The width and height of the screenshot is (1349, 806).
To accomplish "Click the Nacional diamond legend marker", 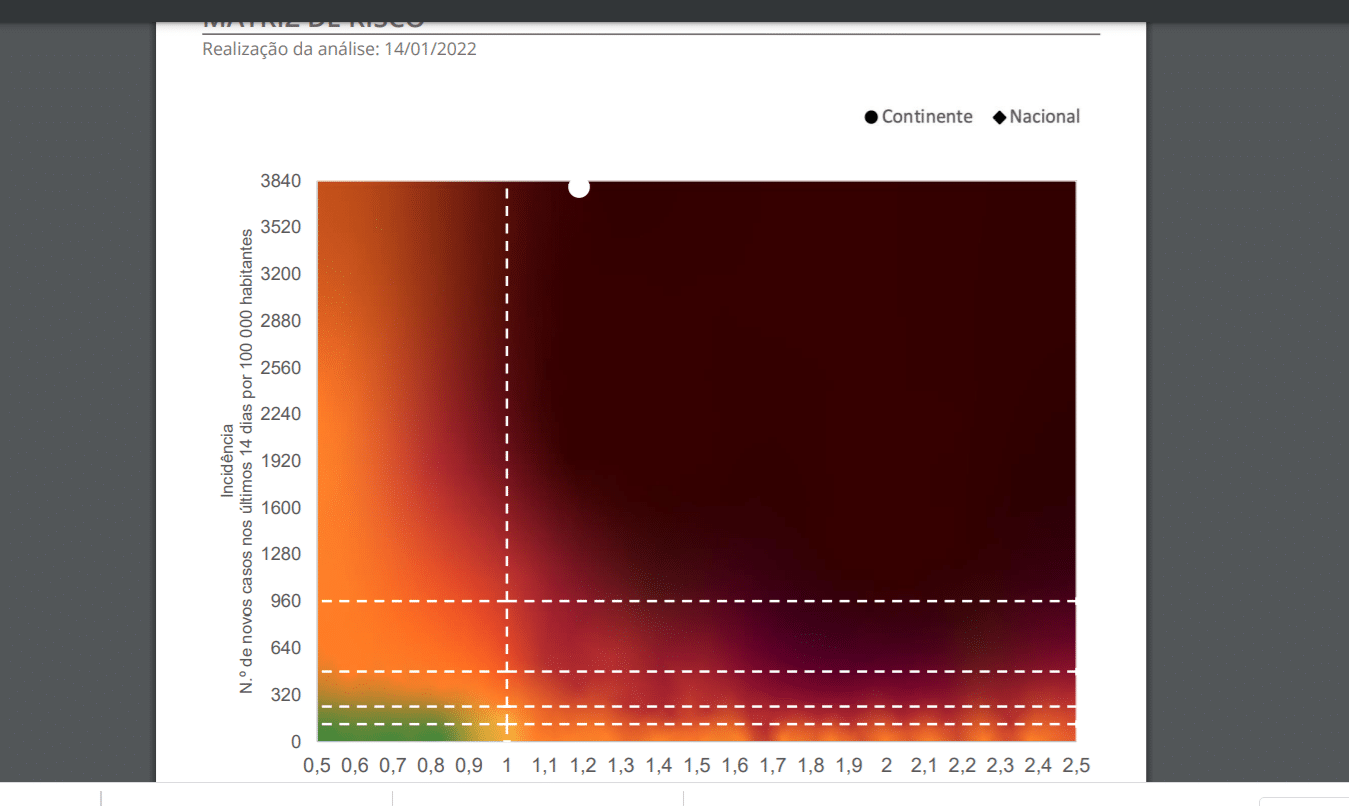I will [999, 118].
